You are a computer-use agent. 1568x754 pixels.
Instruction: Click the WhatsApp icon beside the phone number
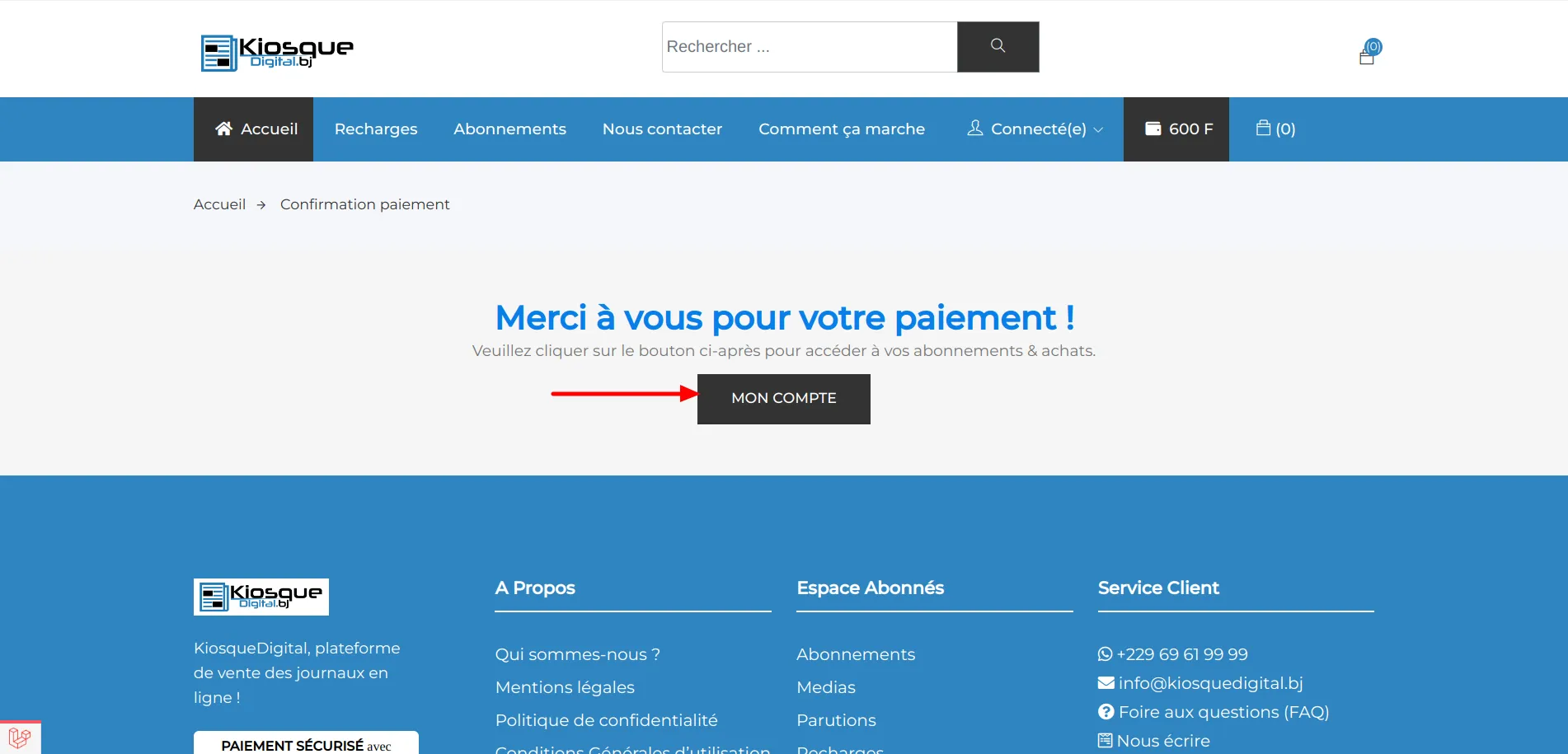[1105, 653]
